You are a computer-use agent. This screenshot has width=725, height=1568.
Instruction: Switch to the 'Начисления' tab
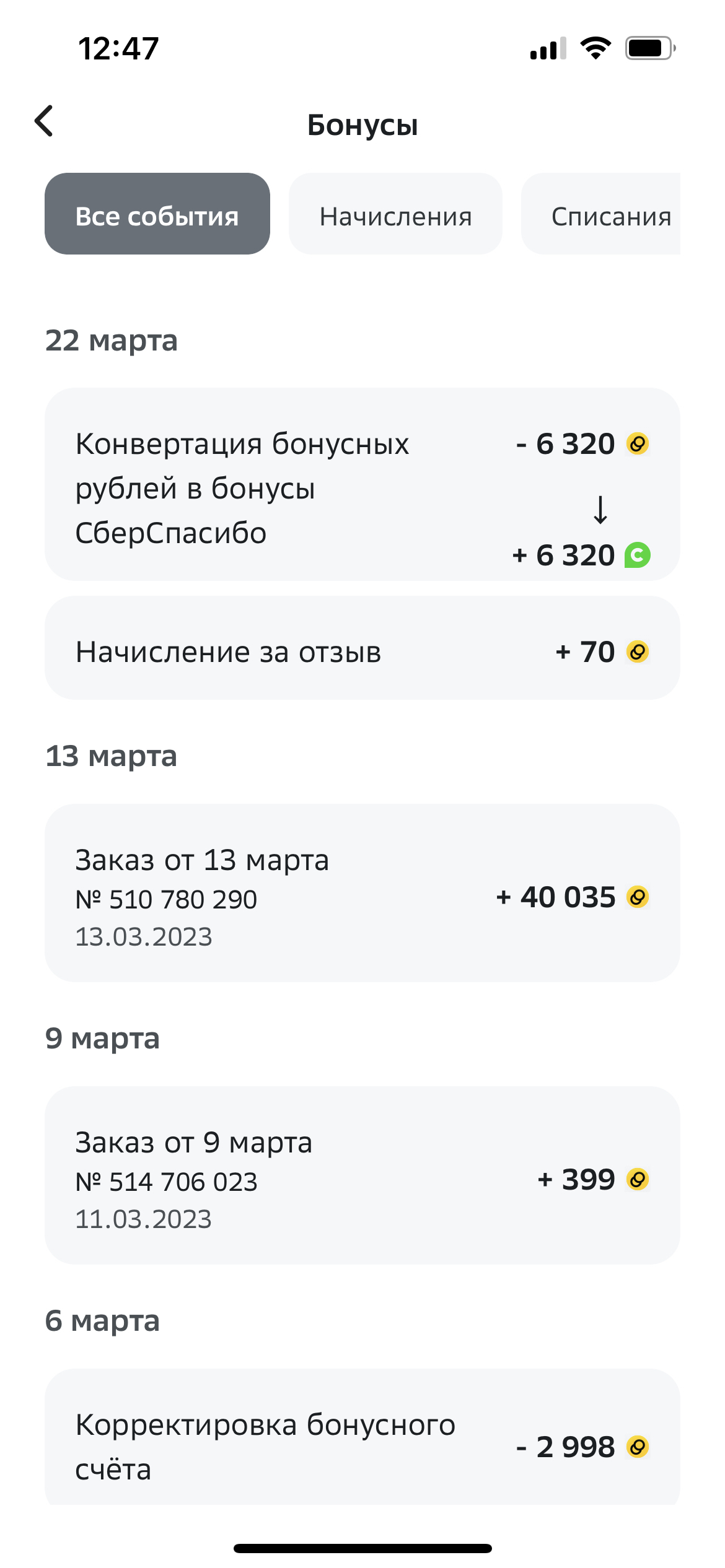[395, 214]
